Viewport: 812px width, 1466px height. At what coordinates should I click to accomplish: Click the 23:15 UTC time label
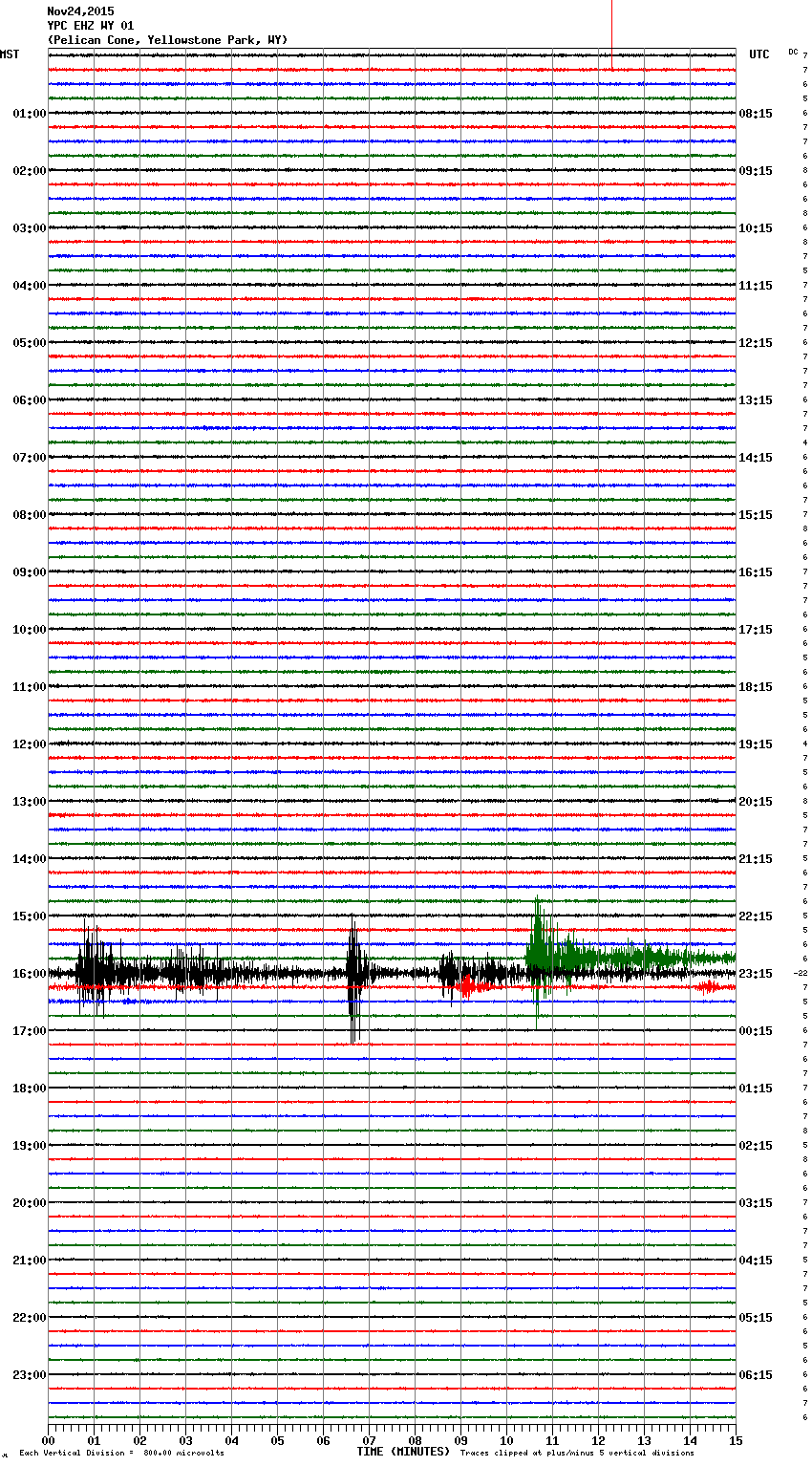coord(756,974)
